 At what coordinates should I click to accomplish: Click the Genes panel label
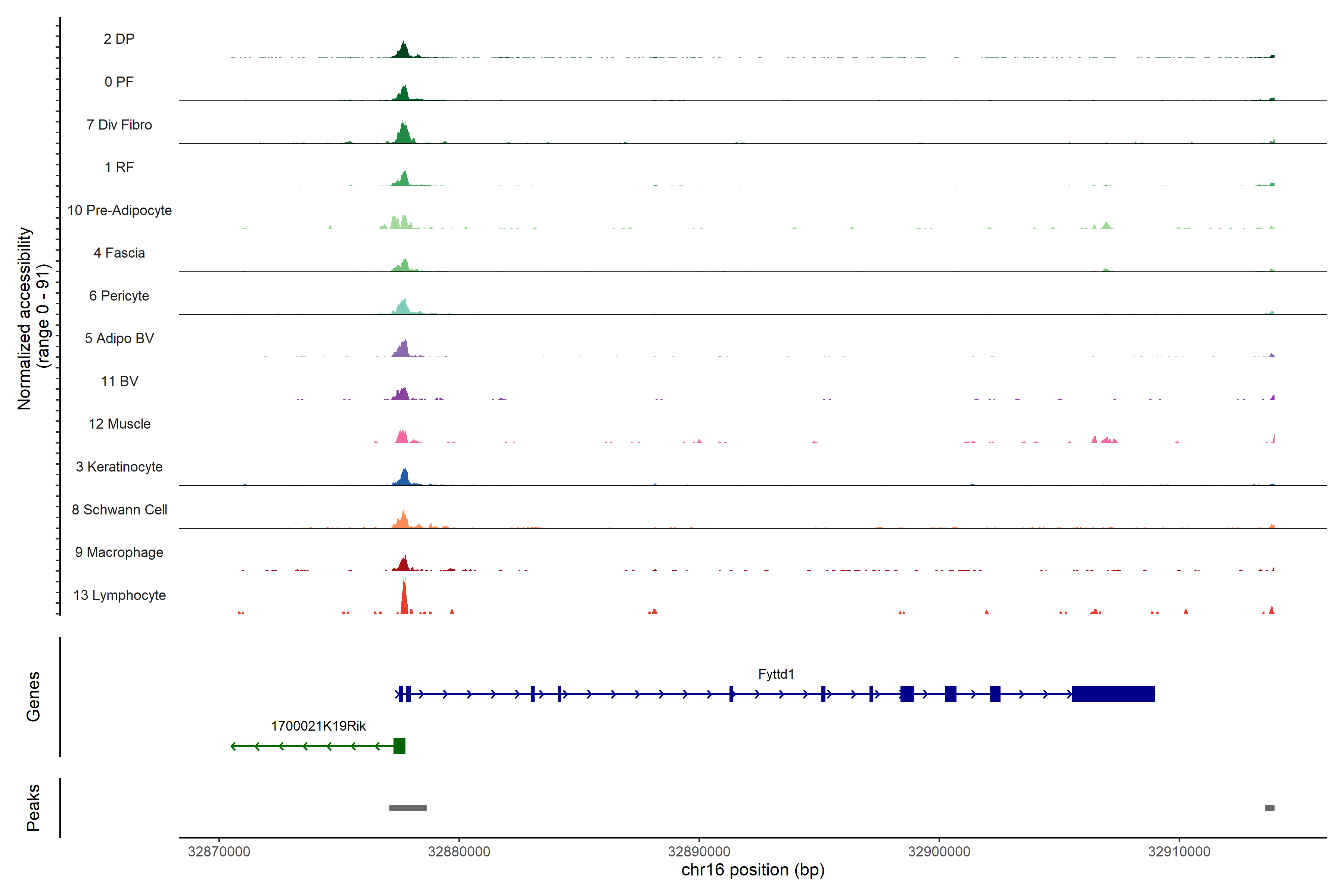pos(33,696)
